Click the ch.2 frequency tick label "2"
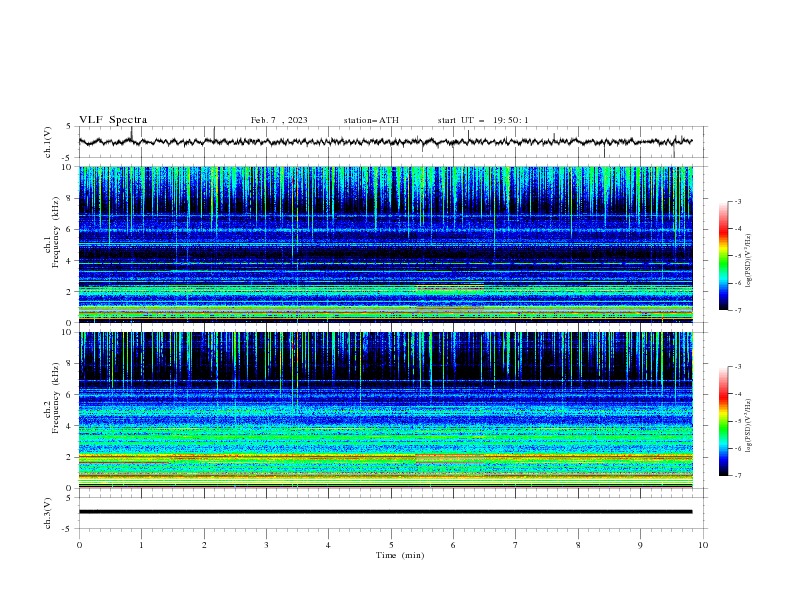 click(x=70, y=457)
